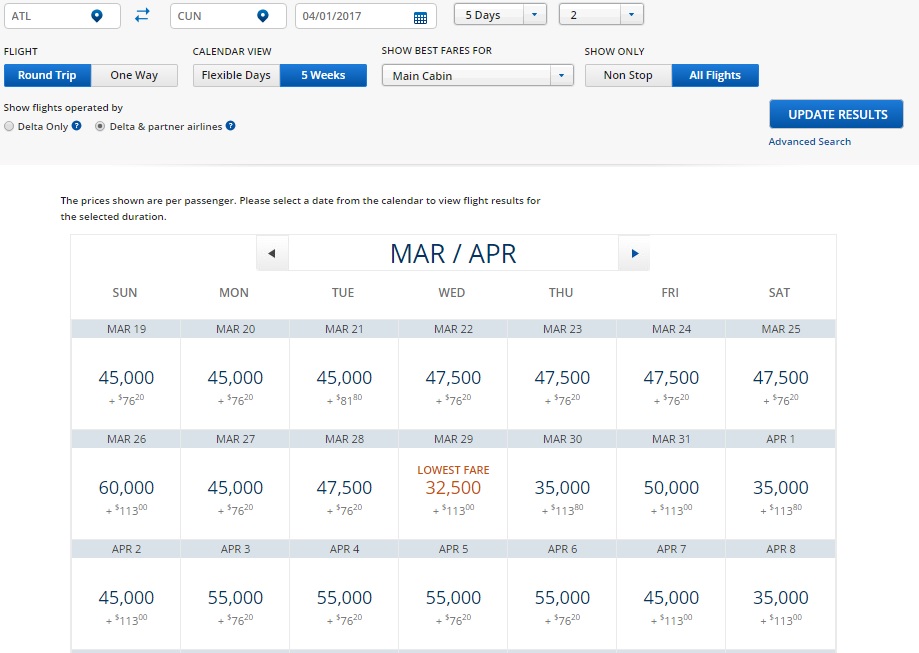
Task: Select the APR 8 fare 35,000
Action: pyautogui.click(x=781, y=603)
